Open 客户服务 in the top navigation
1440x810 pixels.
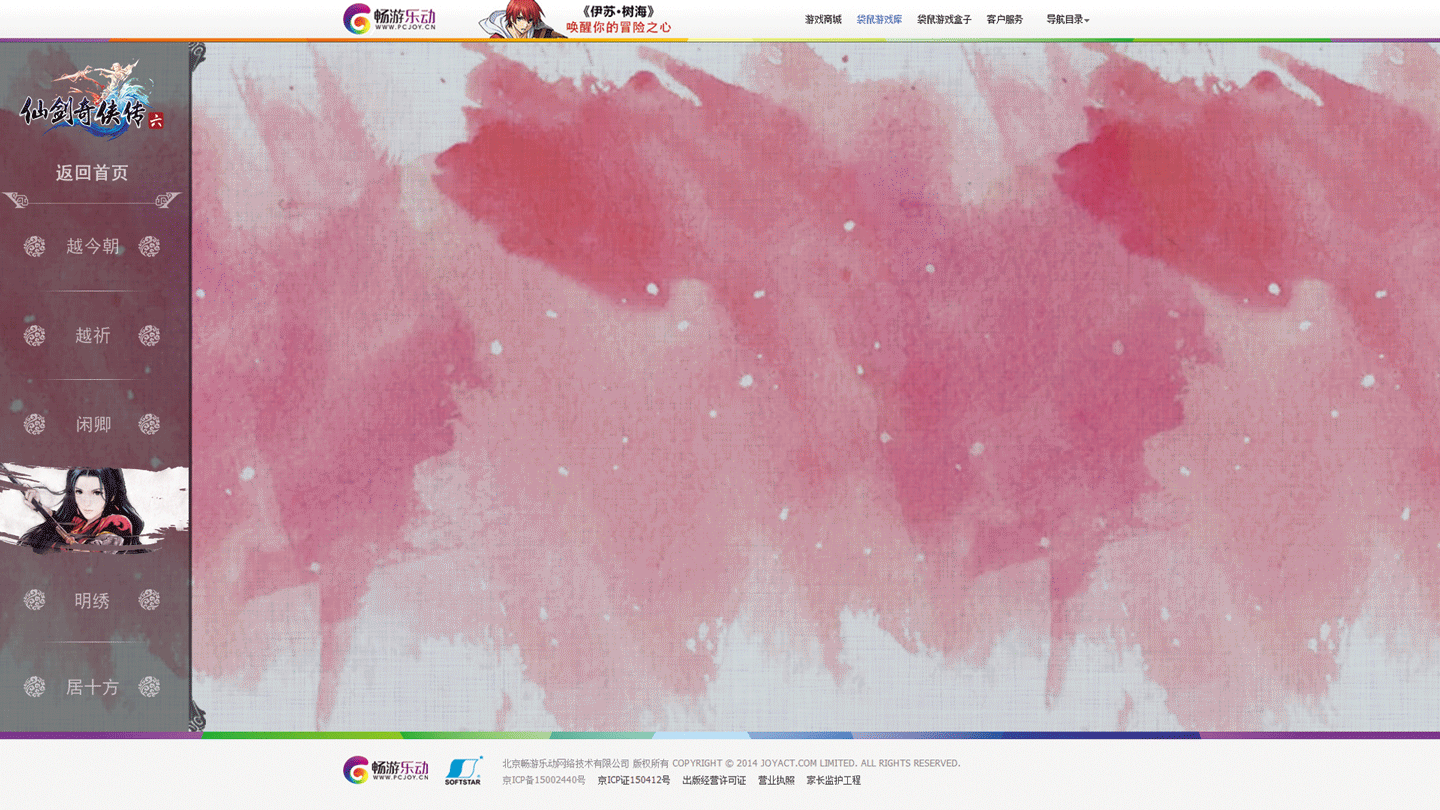point(1005,19)
